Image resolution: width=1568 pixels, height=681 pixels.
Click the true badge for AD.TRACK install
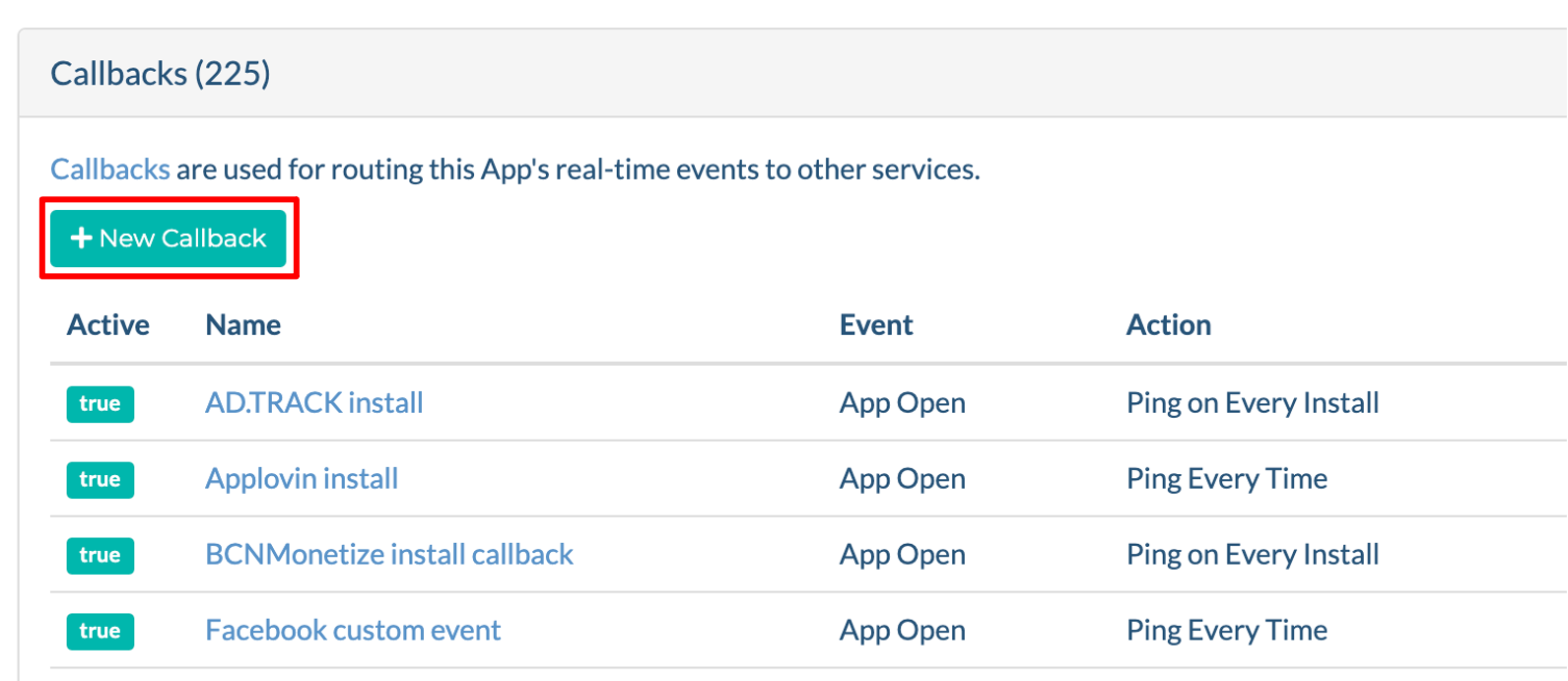[101, 404]
